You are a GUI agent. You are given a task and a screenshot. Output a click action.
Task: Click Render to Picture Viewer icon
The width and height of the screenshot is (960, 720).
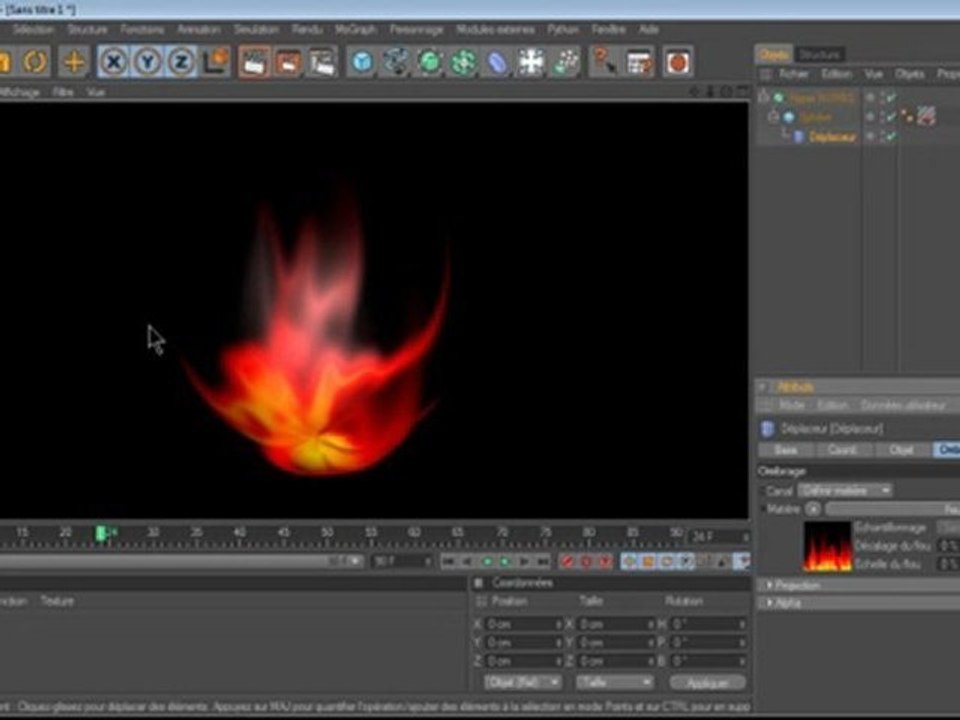(x=288, y=62)
